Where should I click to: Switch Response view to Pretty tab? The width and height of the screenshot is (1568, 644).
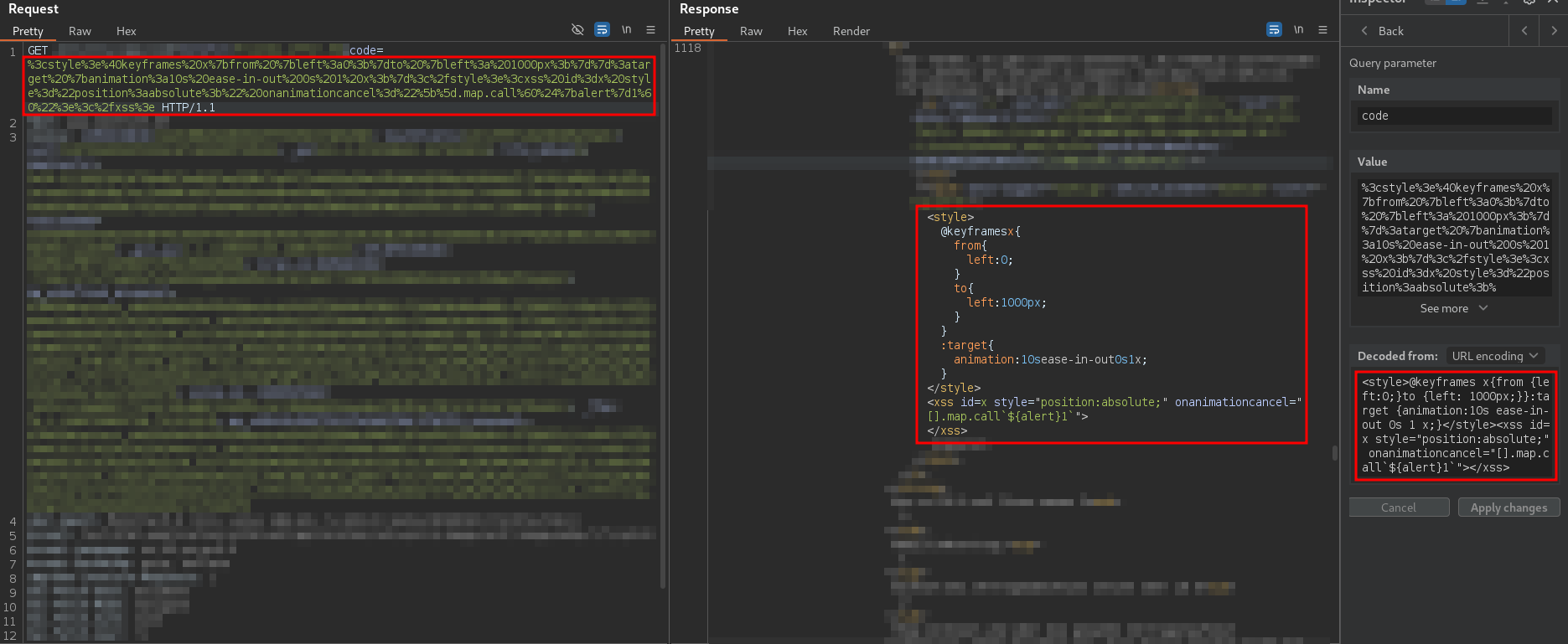click(x=699, y=31)
